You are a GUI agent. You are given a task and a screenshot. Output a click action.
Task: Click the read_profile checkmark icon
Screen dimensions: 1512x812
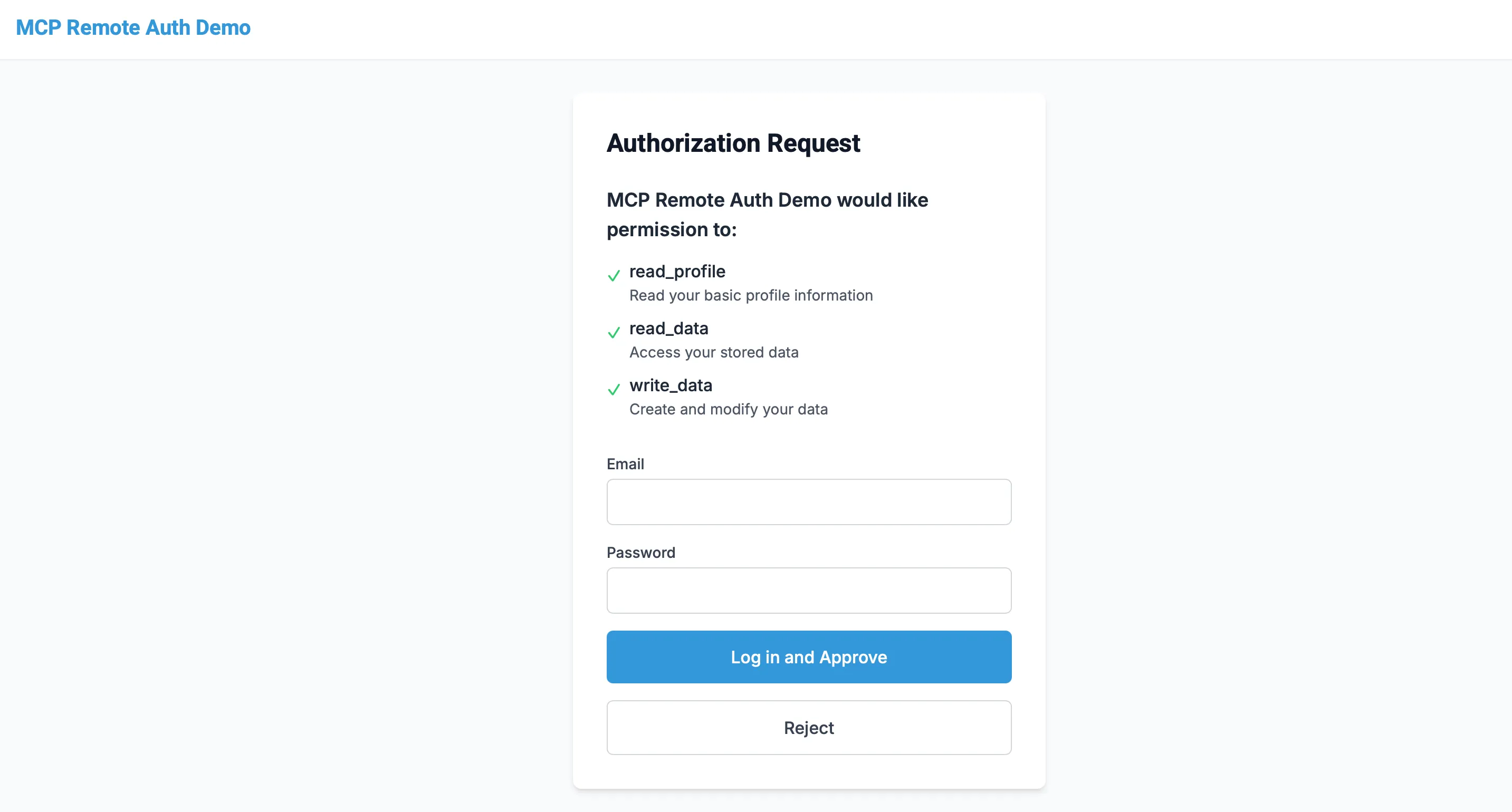614,275
